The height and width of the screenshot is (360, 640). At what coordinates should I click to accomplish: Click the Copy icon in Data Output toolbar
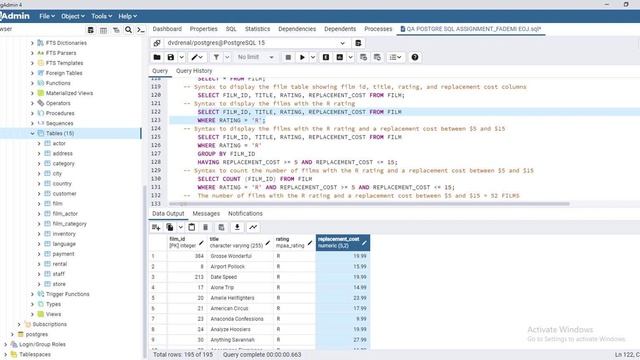click(170, 227)
